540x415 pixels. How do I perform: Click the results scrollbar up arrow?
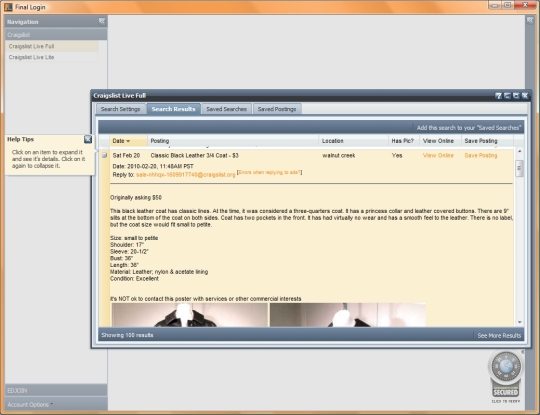[519, 151]
